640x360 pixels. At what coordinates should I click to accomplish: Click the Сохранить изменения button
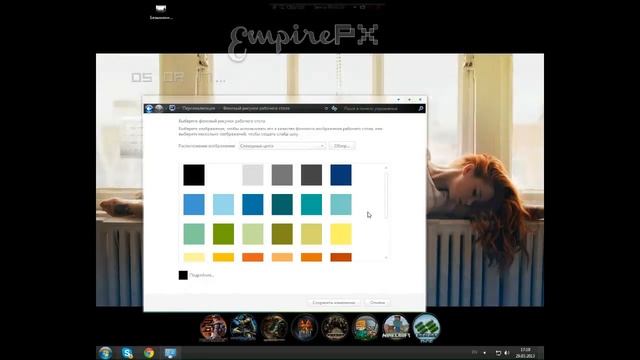[333, 302]
